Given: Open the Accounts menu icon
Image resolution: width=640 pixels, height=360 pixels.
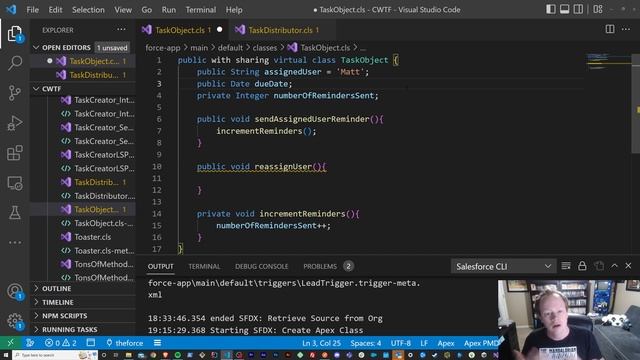Looking at the screenshot, I should (x=15, y=291).
